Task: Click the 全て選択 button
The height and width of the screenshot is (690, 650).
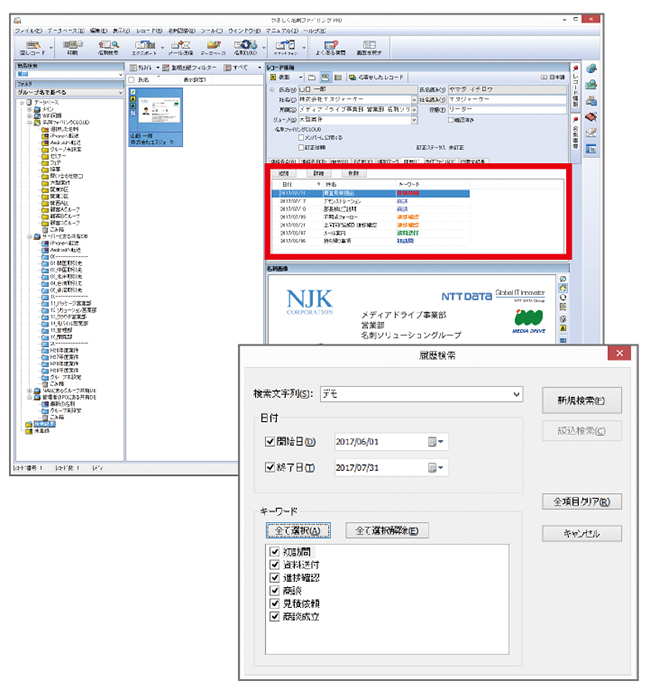Action: (298, 531)
